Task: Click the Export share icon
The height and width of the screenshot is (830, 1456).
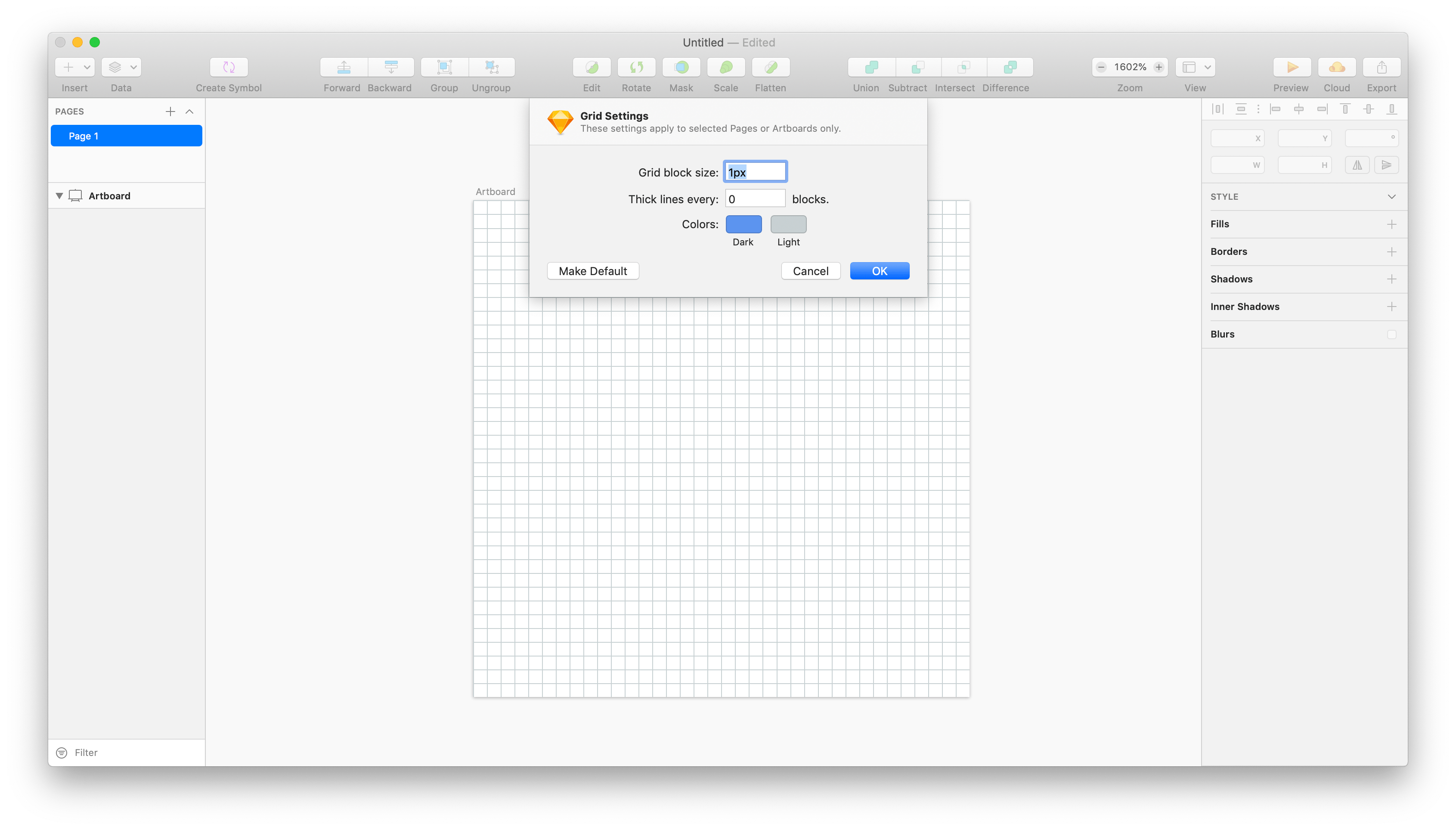Action: 1382,67
